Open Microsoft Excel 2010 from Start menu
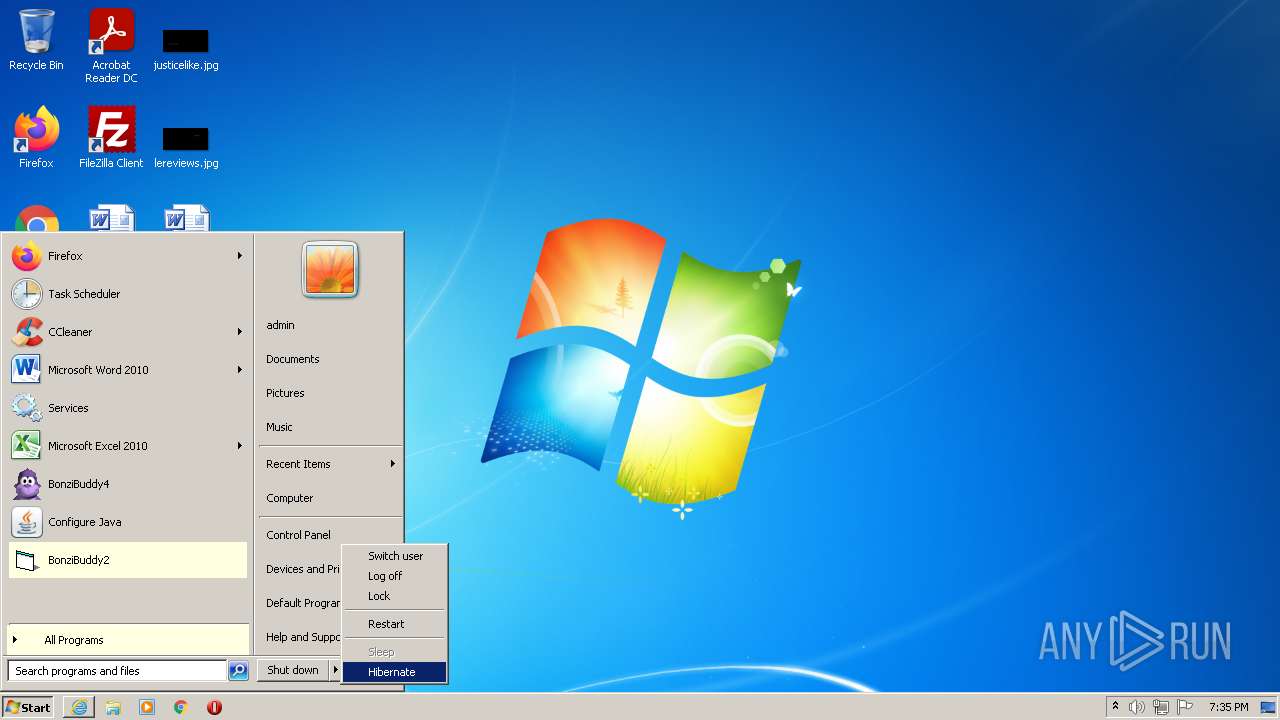 pyautogui.click(x=127, y=446)
